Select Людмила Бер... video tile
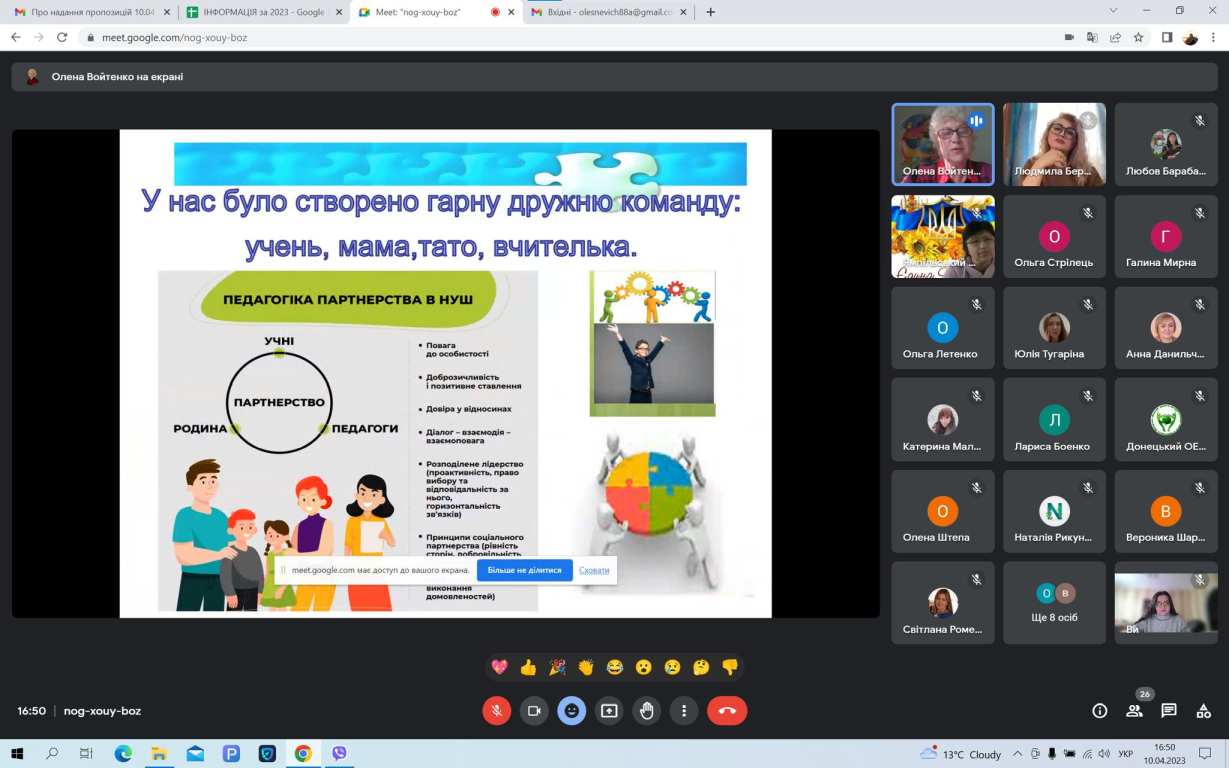The width and height of the screenshot is (1229, 768). click(x=1054, y=144)
